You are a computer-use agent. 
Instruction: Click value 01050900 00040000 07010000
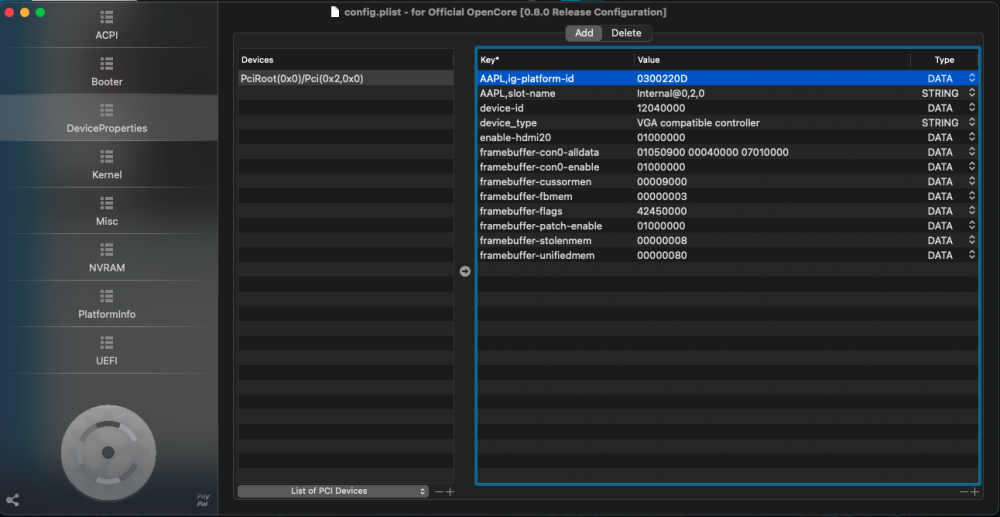713,152
